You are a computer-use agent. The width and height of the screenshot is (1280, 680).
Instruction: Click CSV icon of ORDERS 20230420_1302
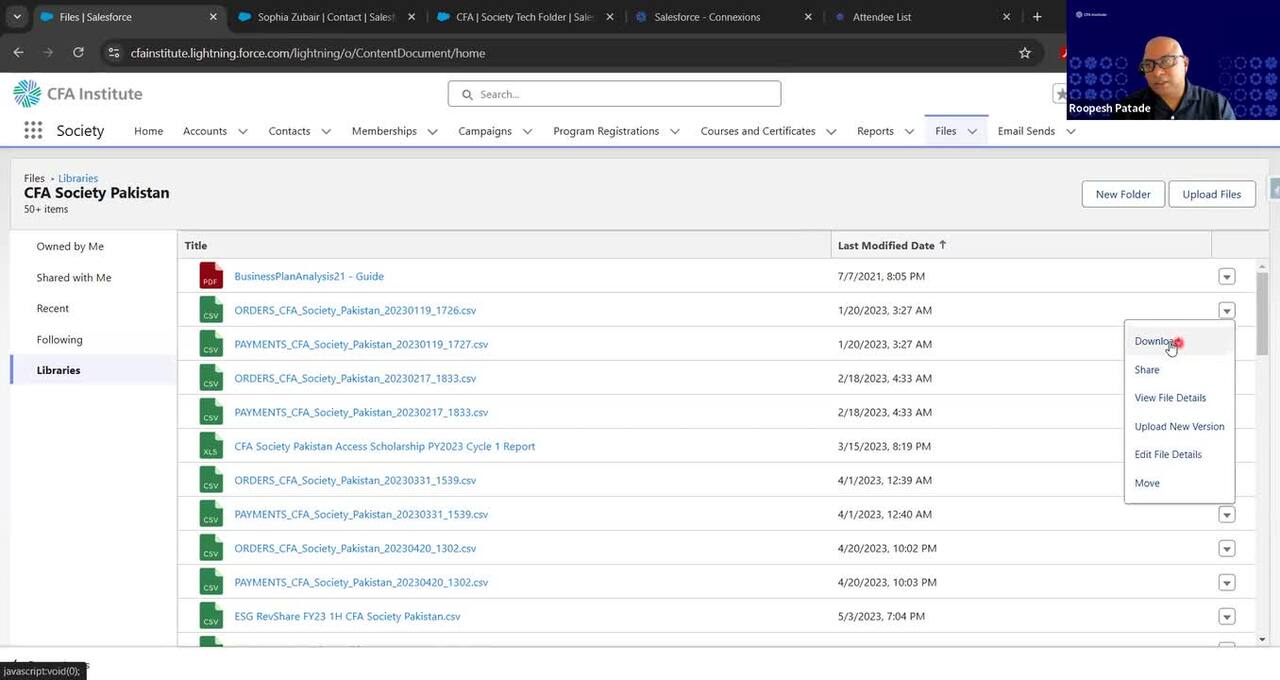coord(210,548)
